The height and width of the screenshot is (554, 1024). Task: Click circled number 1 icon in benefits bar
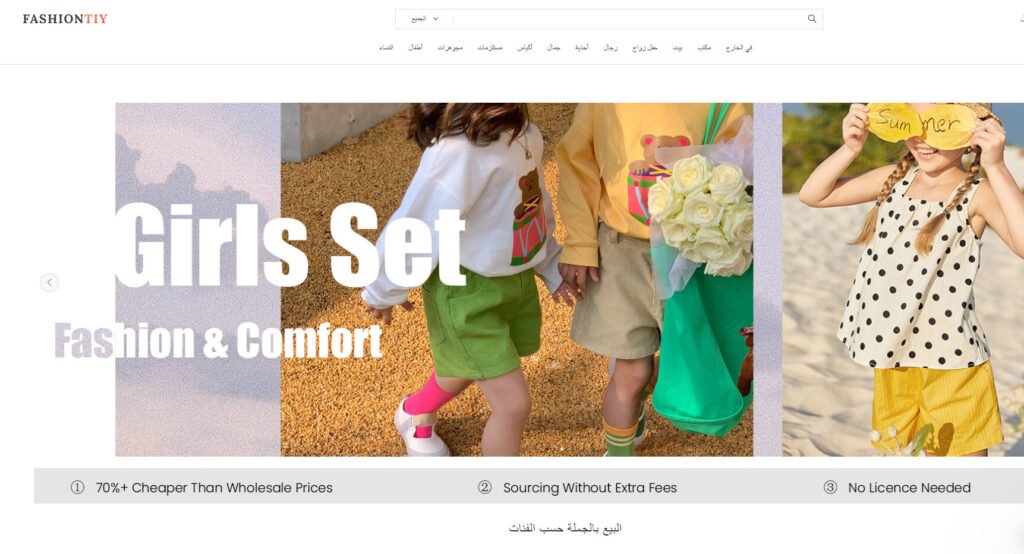(77, 487)
